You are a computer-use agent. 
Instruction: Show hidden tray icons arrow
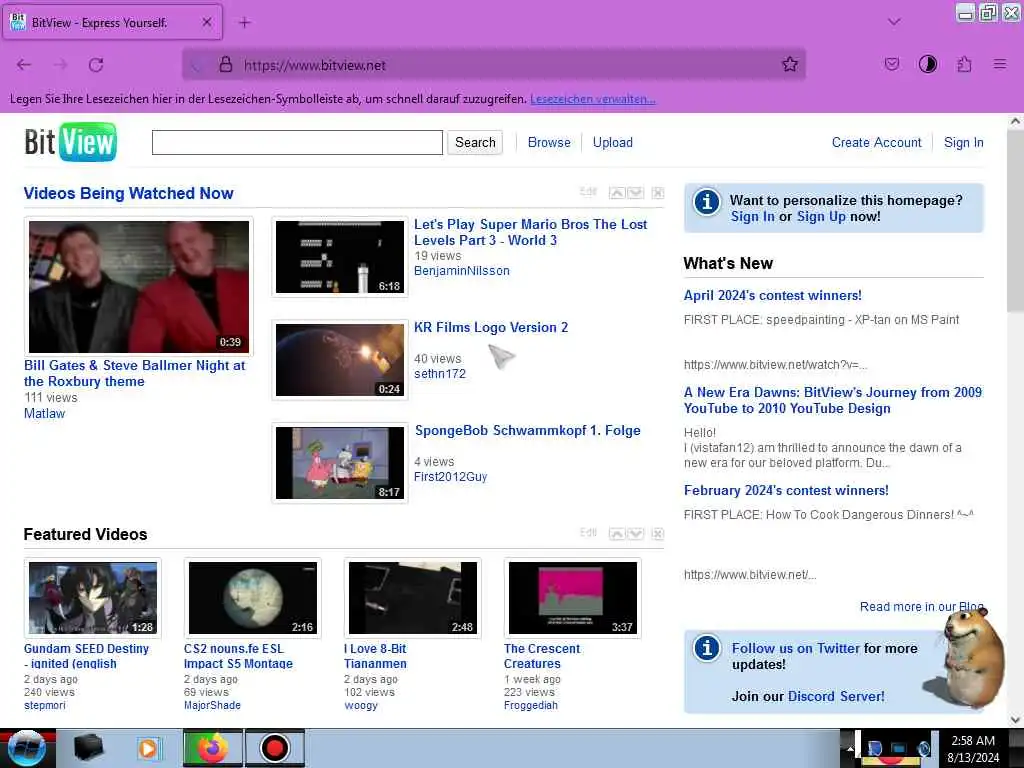click(x=850, y=748)
